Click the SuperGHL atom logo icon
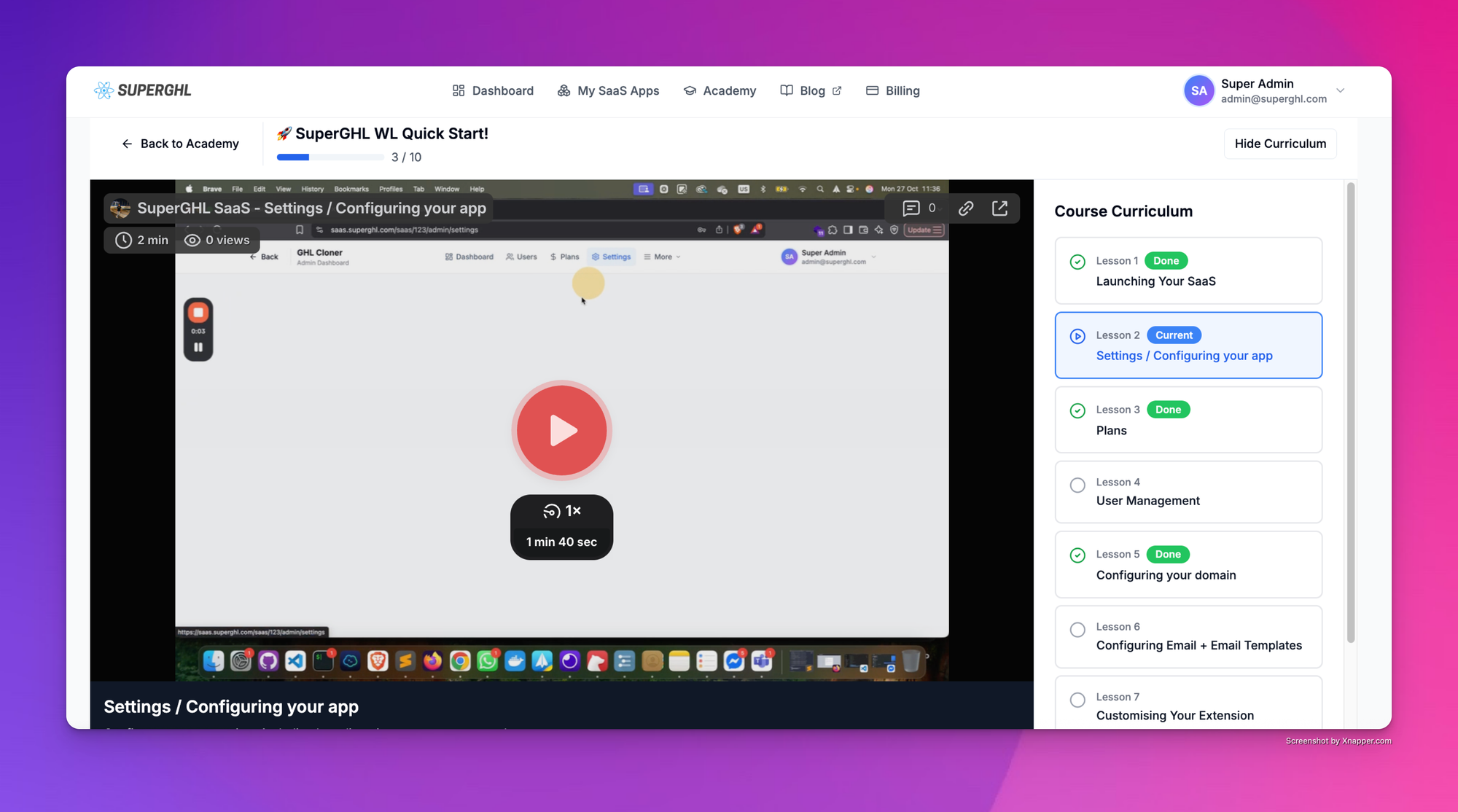 click(x=104, y=90)
